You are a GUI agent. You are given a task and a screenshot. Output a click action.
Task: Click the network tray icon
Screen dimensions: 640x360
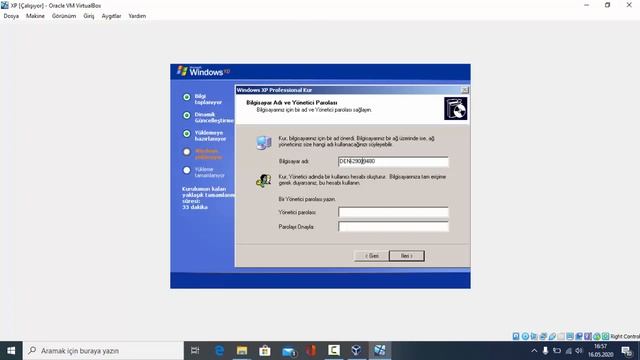coord(568,351)
